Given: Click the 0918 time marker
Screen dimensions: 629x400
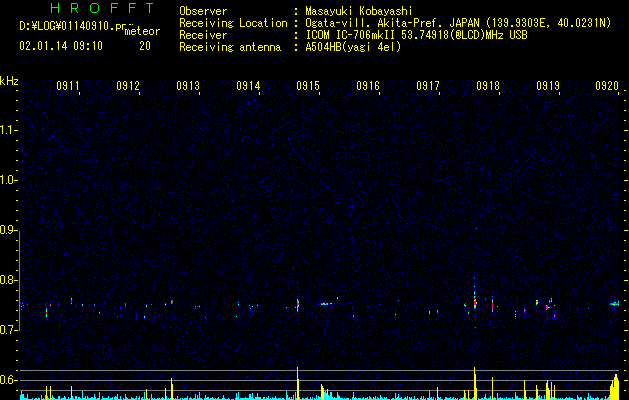Looking at the screenshot, I should (x=488, y=86).
